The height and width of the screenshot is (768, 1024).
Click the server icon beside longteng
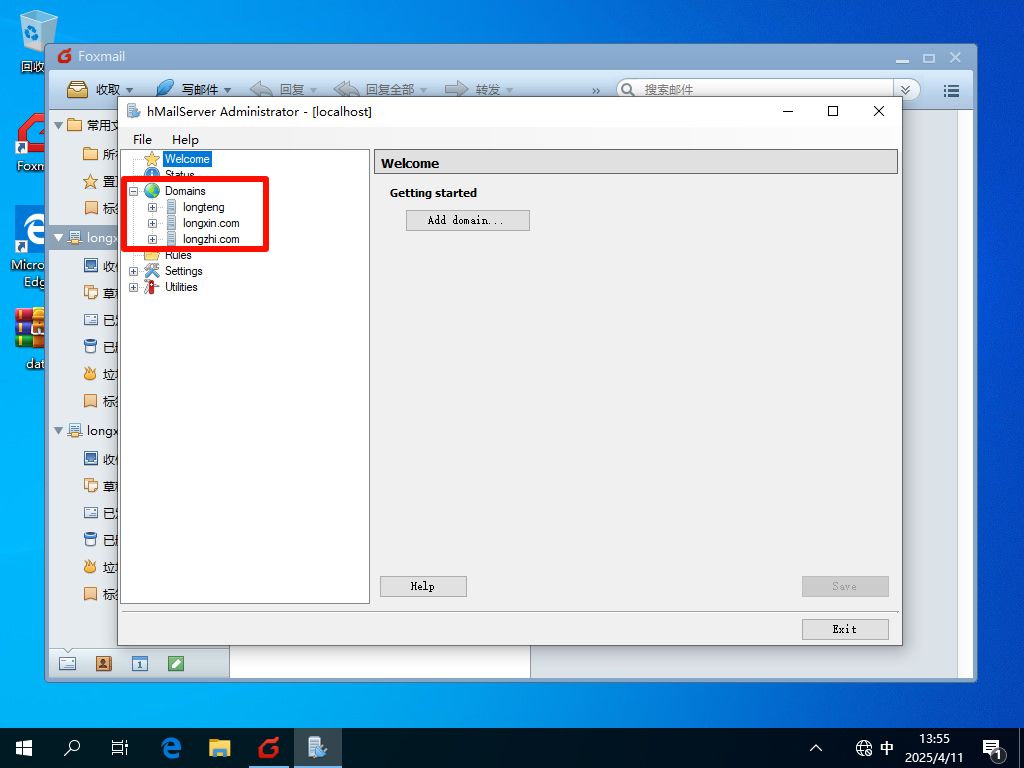pyautogui.click(x=171, y=207)
